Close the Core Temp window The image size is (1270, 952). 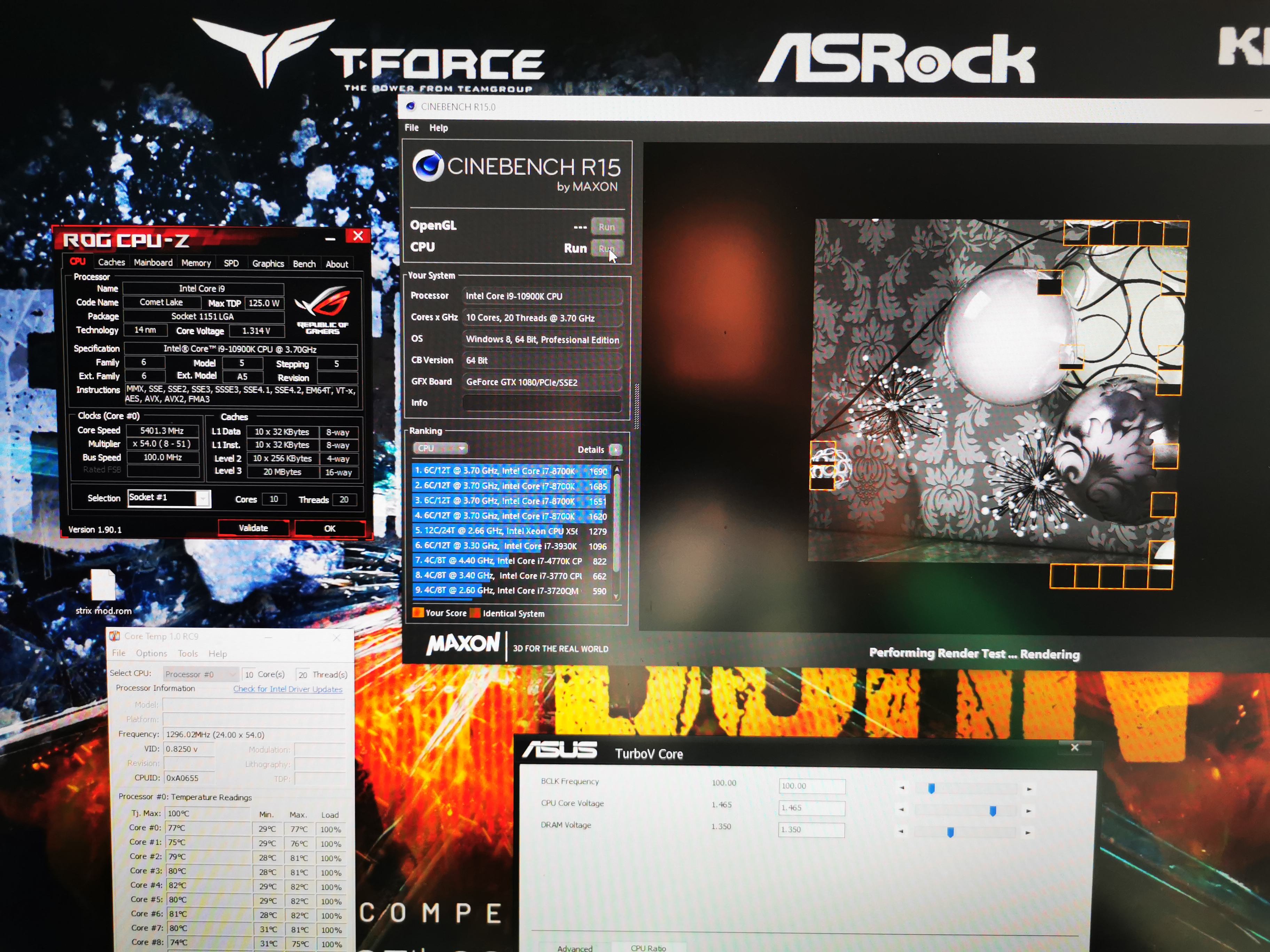(x=336, y=637)
